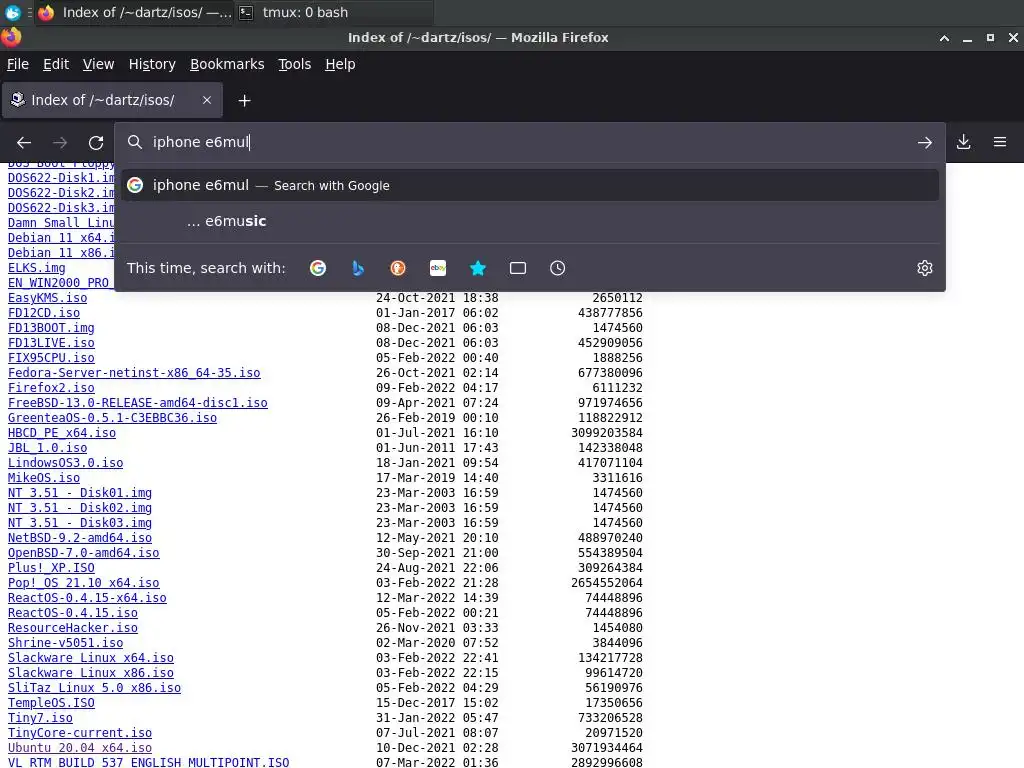Open HBCD_PE_x64.iso link

pos(61,433)
